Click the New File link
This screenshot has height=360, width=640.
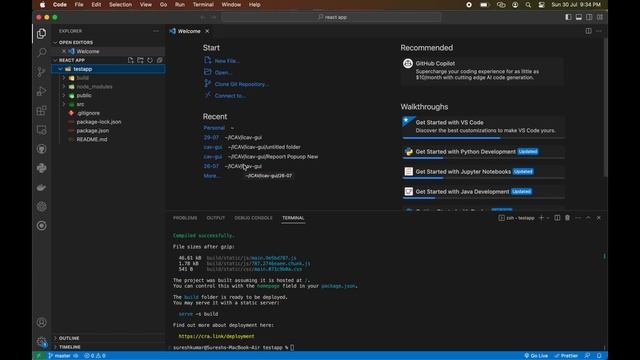click(x=227, y=61)
